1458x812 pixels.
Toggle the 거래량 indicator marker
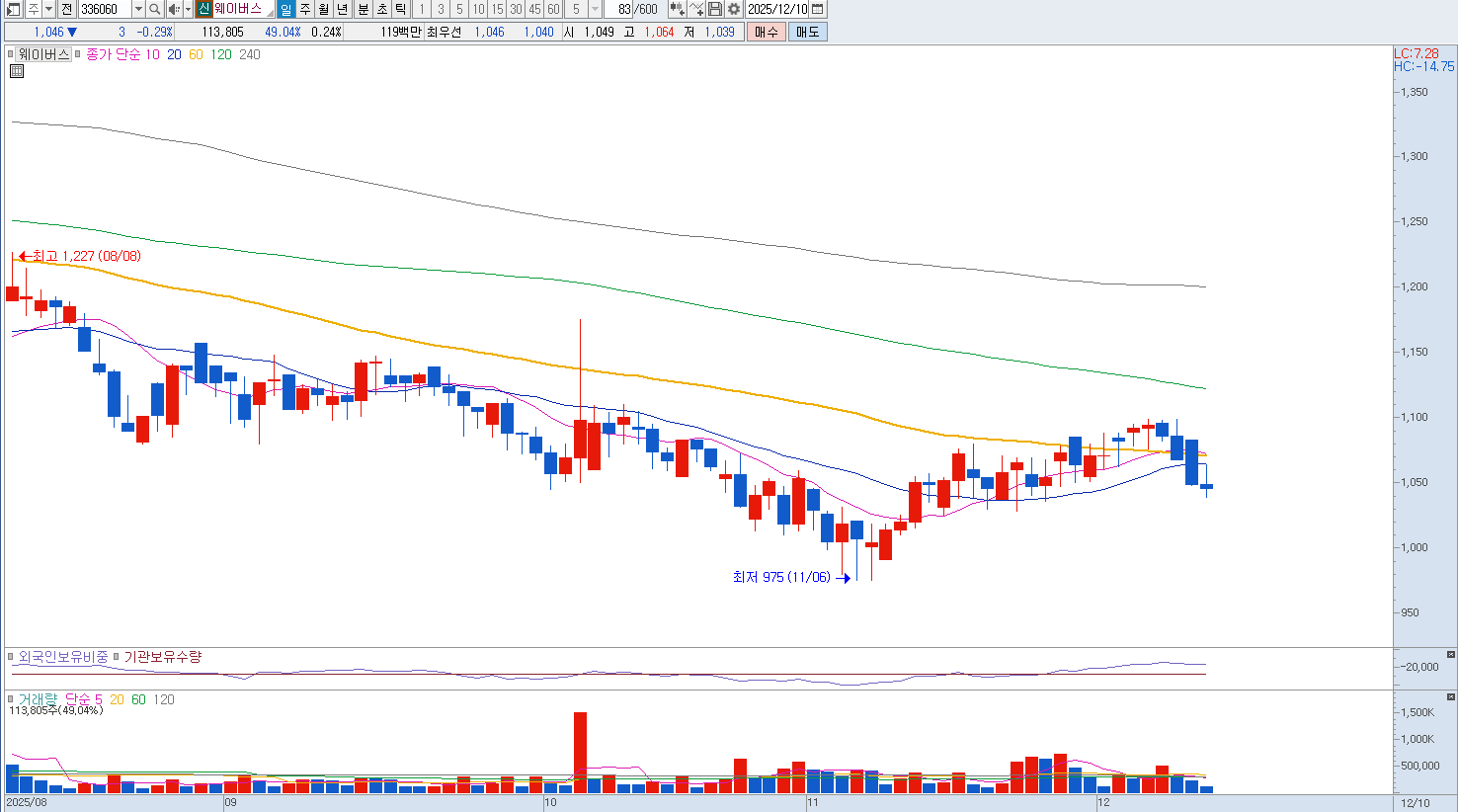(x=11, y=699)
